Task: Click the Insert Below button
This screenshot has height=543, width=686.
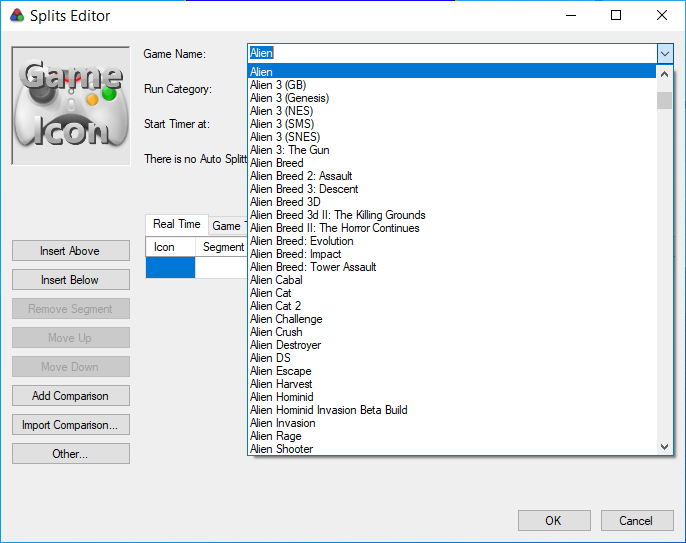Action: click(x=71, y=280)
